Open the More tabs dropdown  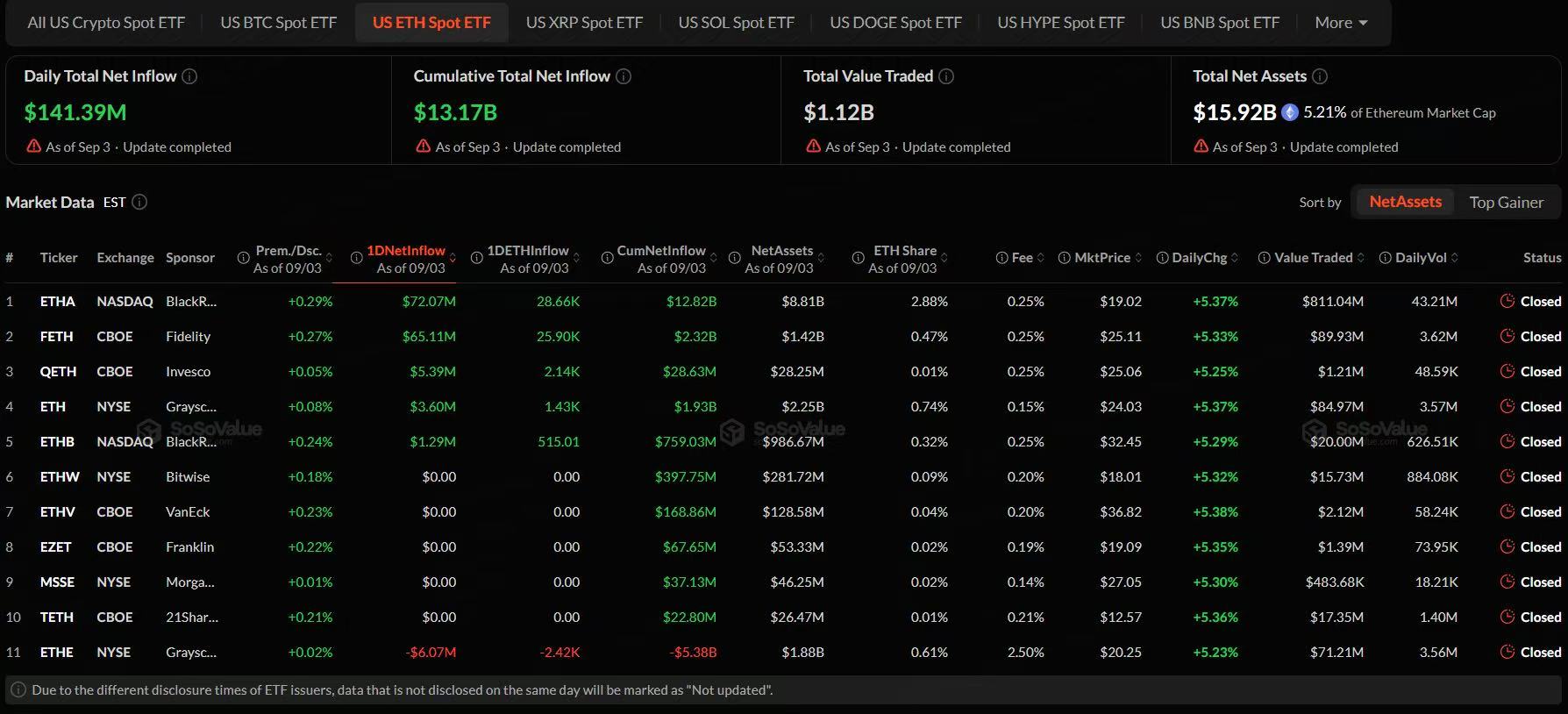1341,23
